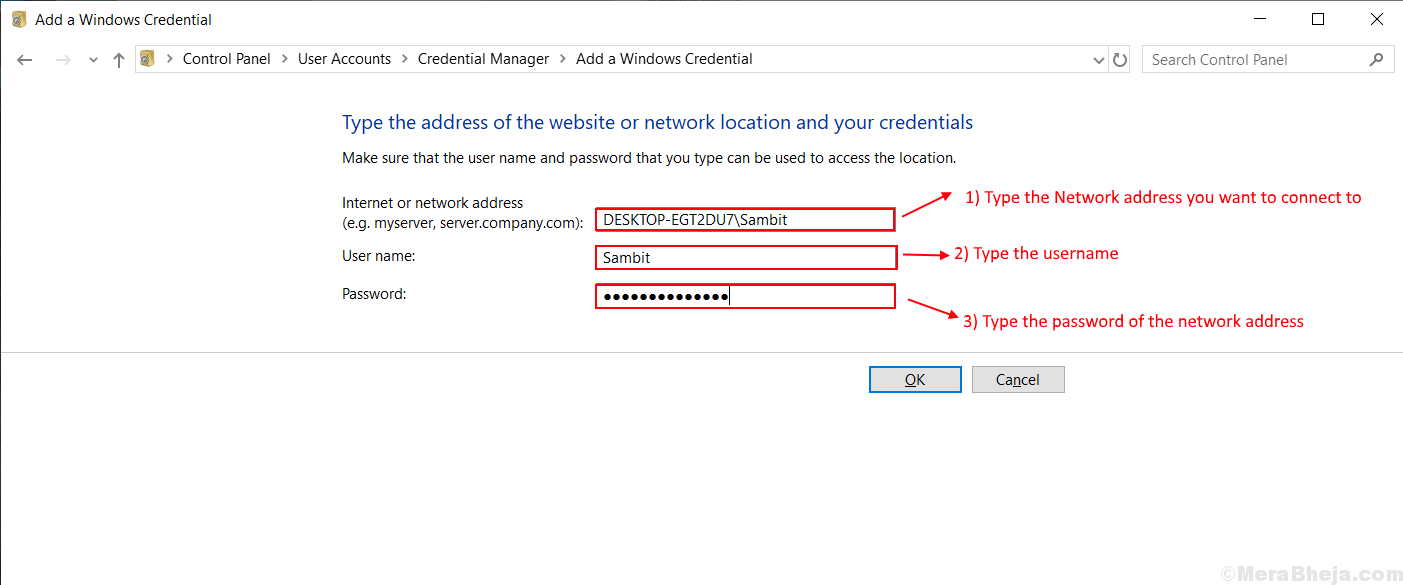Click the User name field showing Sambit
1403x585 pixels.
point(745,257)
